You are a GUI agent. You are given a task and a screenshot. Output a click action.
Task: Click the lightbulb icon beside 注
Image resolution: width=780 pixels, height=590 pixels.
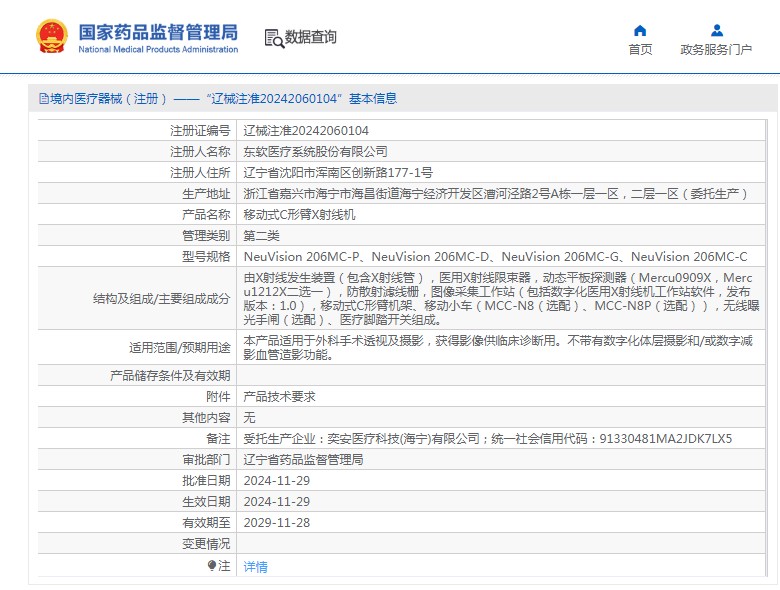212,566
